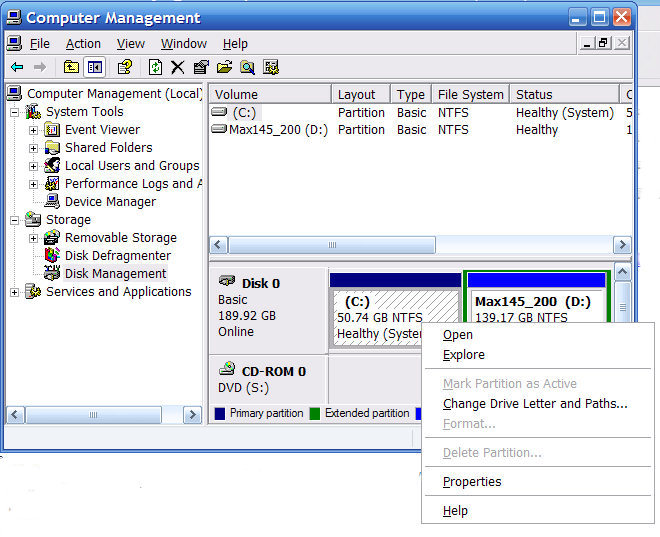Click the Help question-mark toolbar icon

pos(125,67)
